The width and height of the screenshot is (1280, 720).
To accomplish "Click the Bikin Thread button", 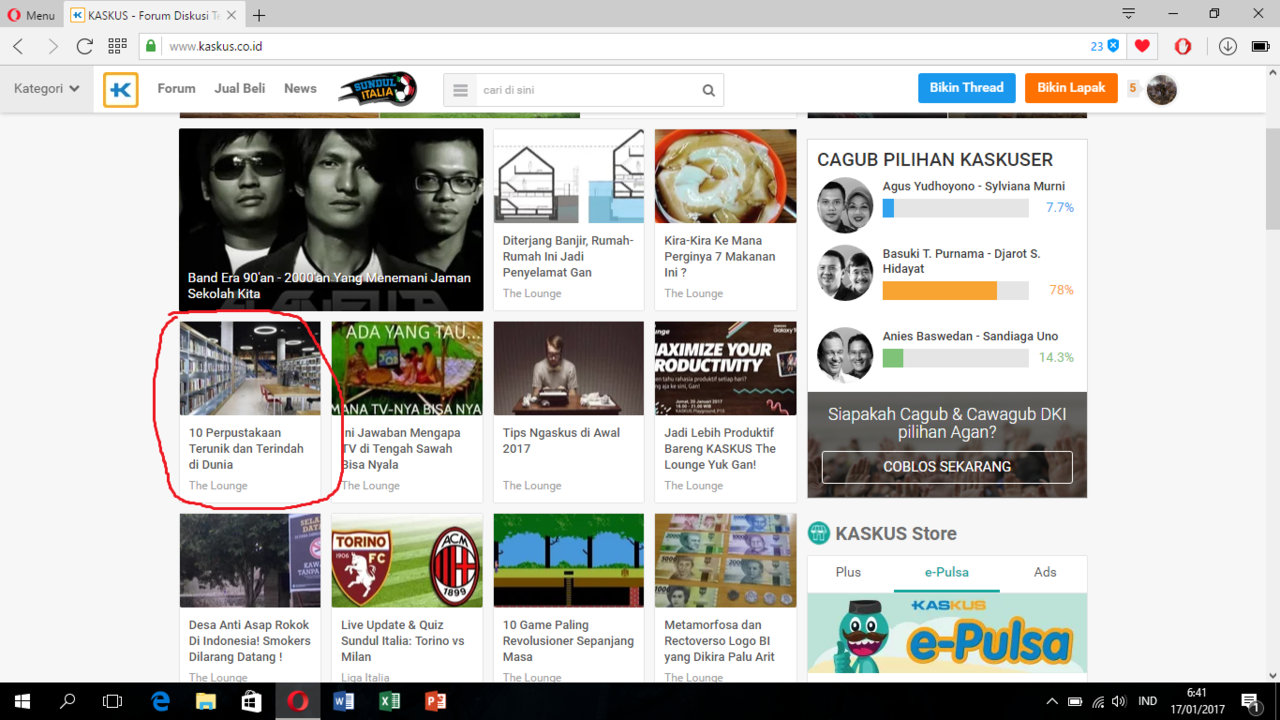I will (x=967, y=88).
